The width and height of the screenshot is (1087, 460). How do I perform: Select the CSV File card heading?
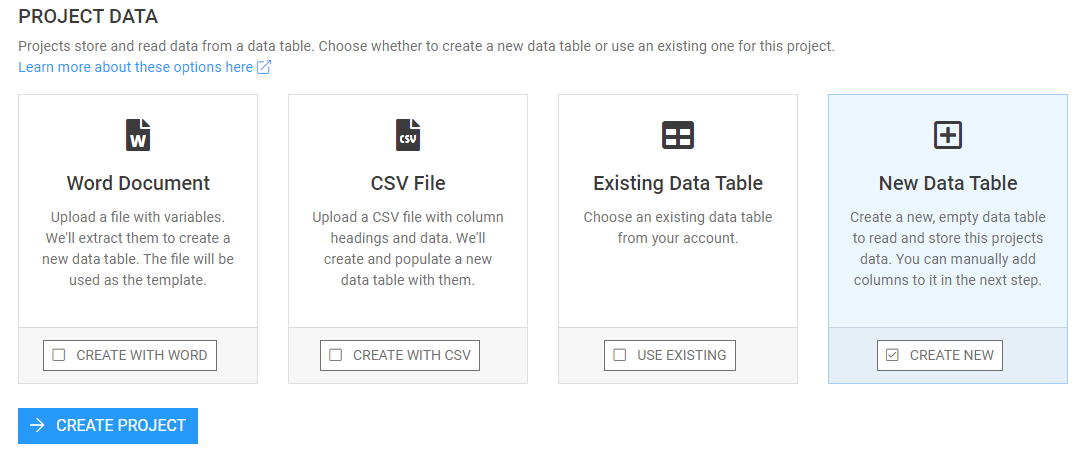(x=408, y=183)
